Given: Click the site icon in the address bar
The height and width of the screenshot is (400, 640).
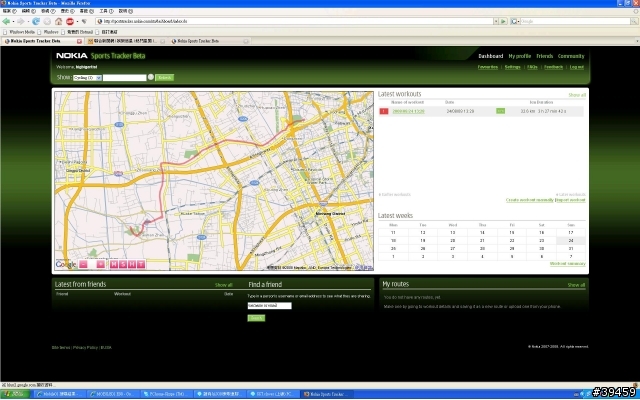Looking at the screenshot, I should tap(100, 21).
